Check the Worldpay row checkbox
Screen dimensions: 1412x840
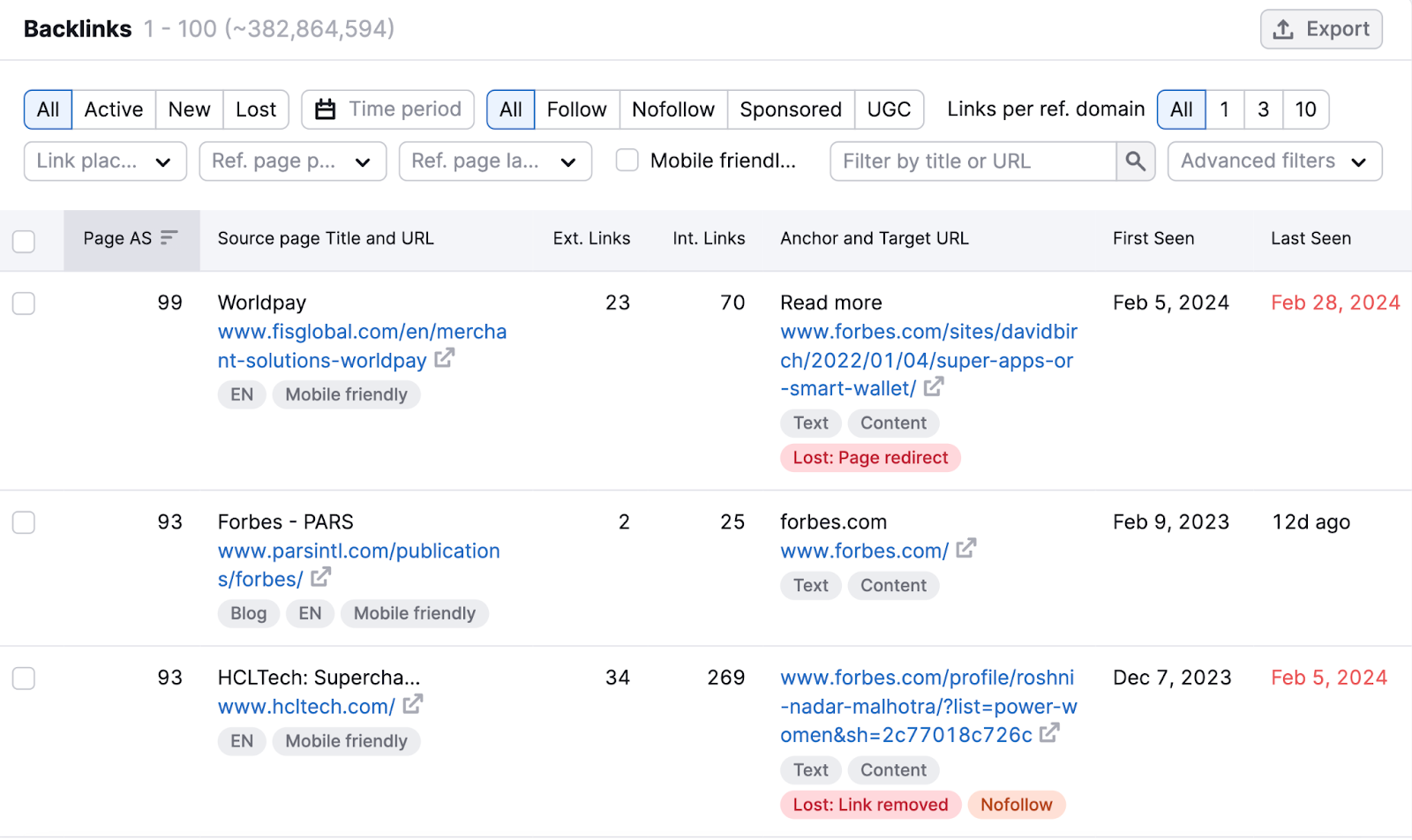[x=24, y=304]
